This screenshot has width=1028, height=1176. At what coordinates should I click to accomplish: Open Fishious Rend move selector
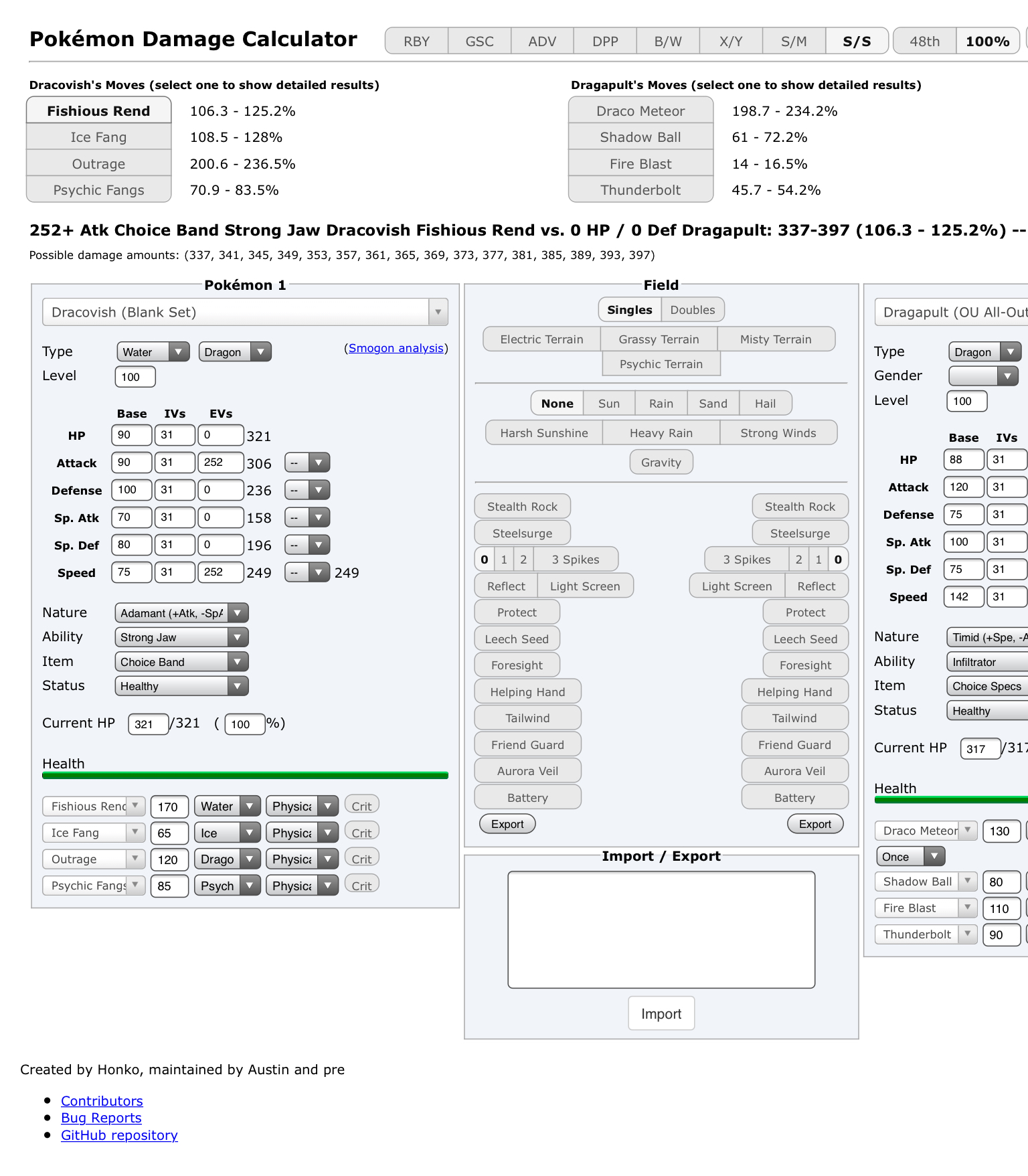(x=94, y=807)
